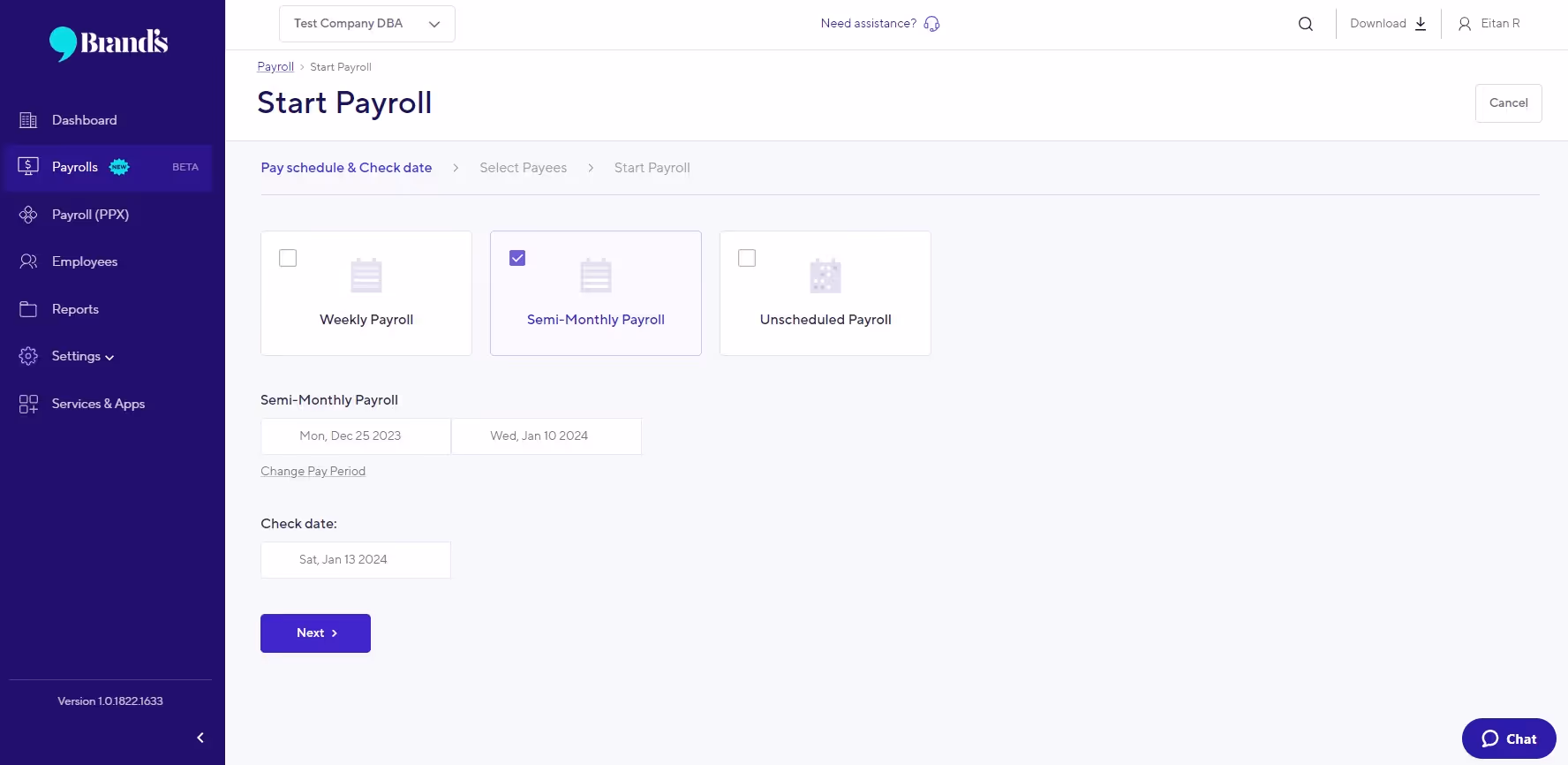Open search with the magnifier icon
Screen dimensions: 1568x765
pos(1306,24)
